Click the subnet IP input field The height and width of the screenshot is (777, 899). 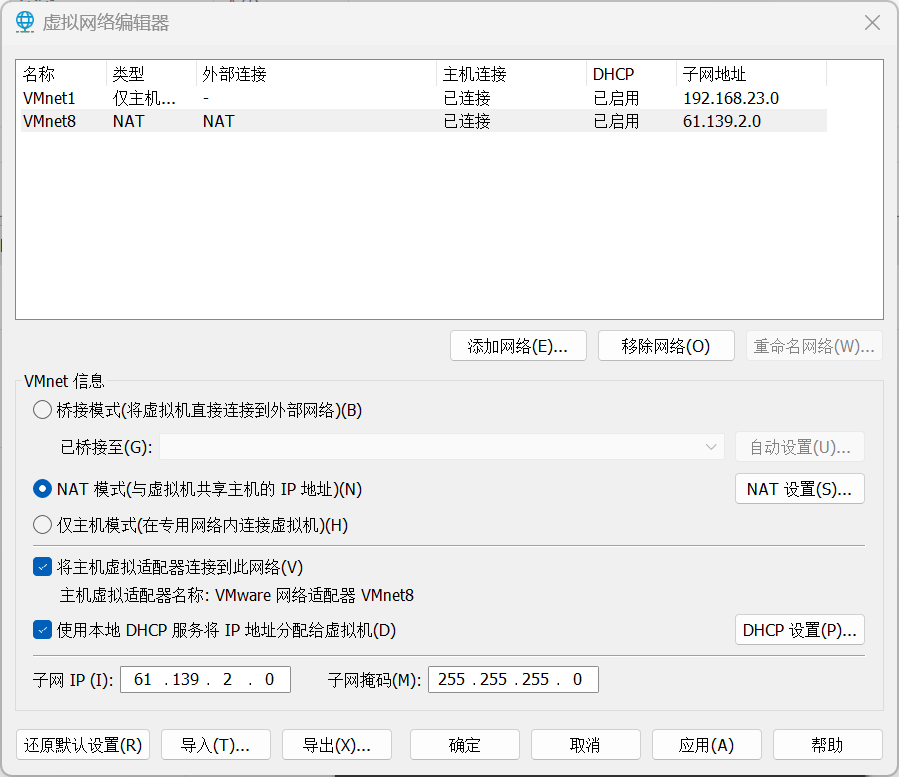coord(205,680)
